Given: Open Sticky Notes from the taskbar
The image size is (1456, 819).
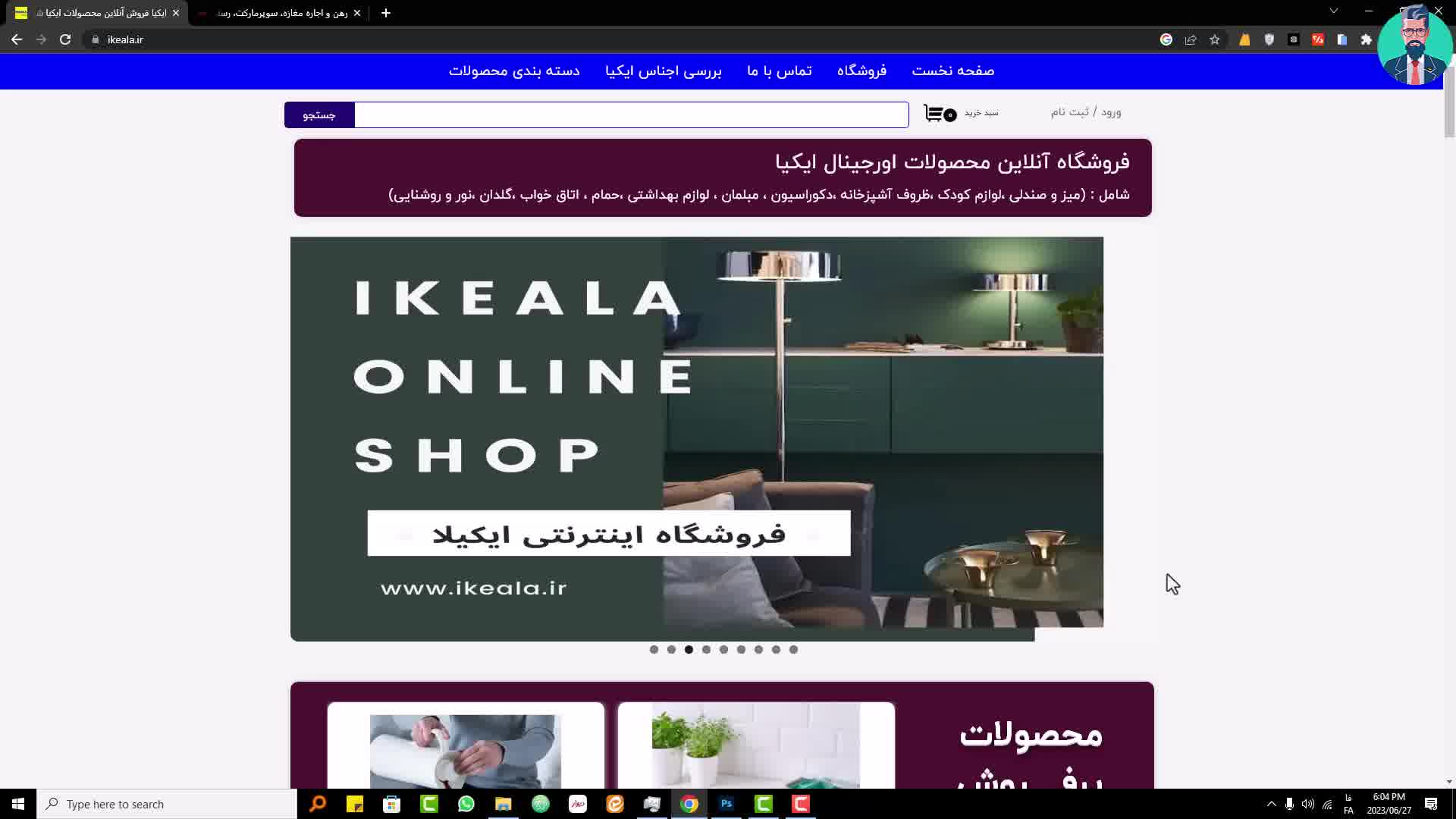Looking at the screenshot, I should pyautogui.click(x=355, y=804).
